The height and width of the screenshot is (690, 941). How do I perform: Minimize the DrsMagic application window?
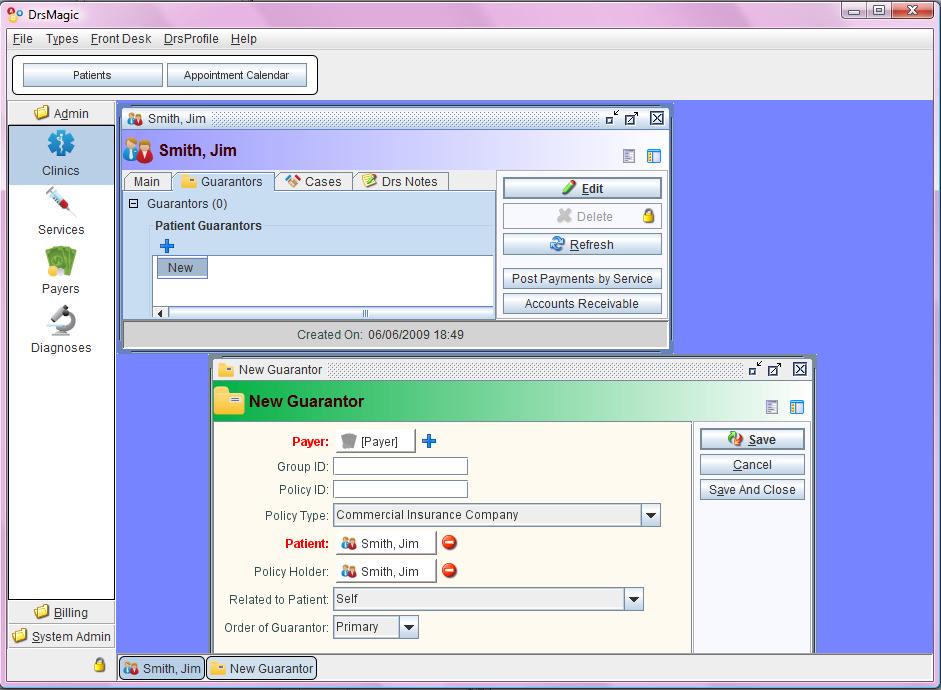(853, 10)
